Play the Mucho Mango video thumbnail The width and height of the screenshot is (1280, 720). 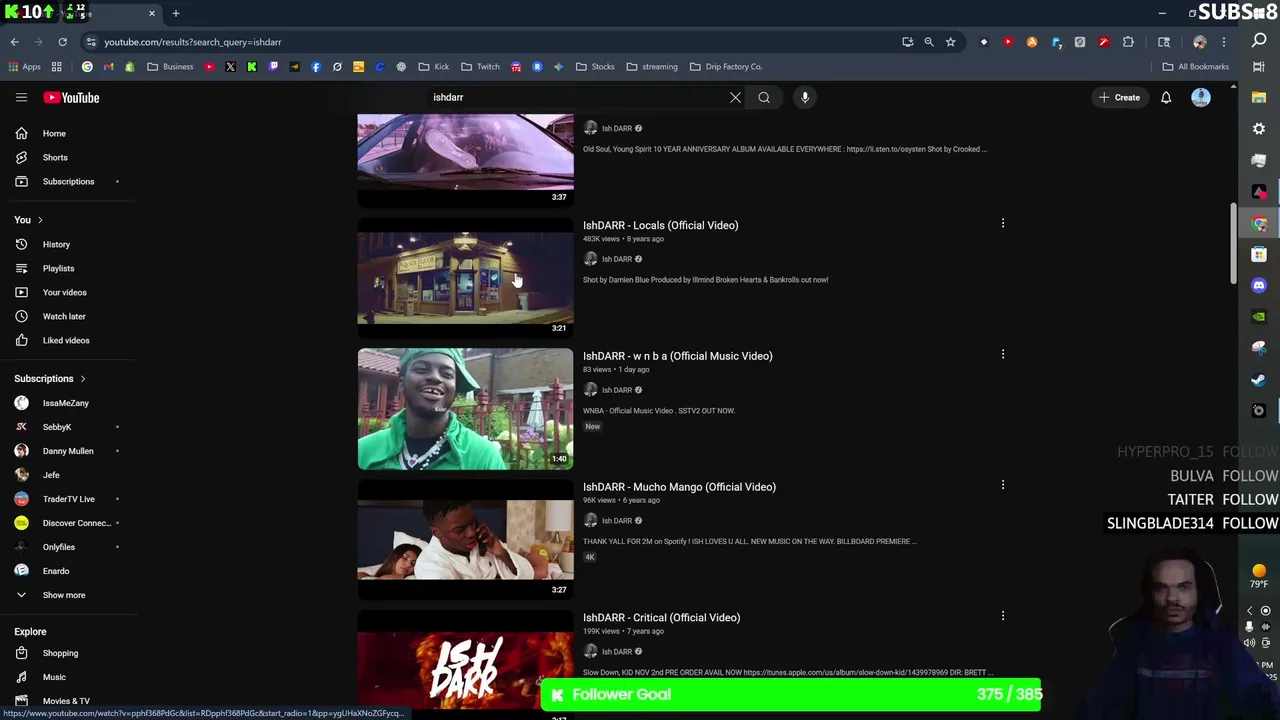click(x=465, y=540)
